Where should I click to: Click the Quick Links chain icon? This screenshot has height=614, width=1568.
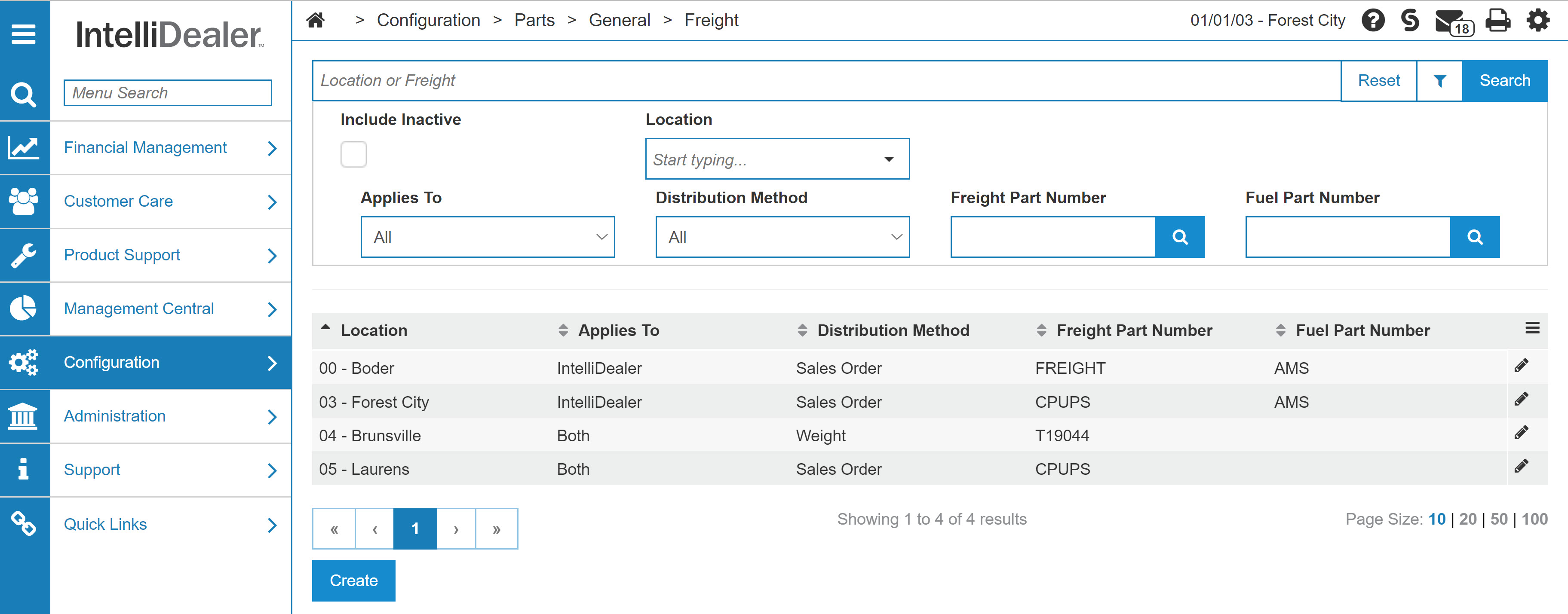tap(24, 524)
